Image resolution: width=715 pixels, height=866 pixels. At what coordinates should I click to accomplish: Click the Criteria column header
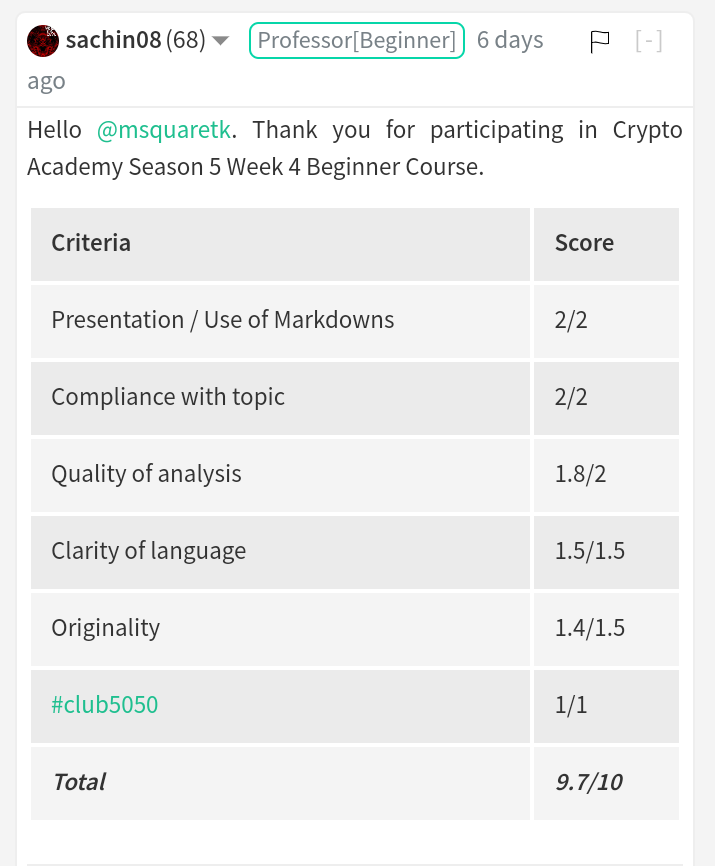tap(91, 243)
